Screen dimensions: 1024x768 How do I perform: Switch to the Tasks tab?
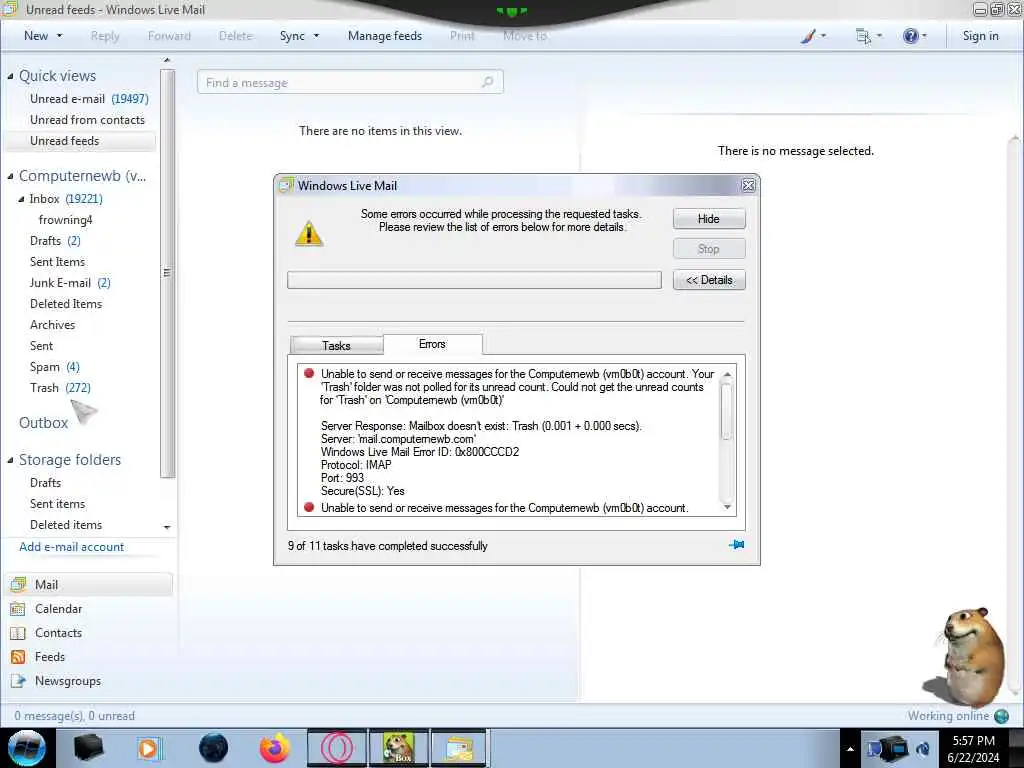pos(336,345)
